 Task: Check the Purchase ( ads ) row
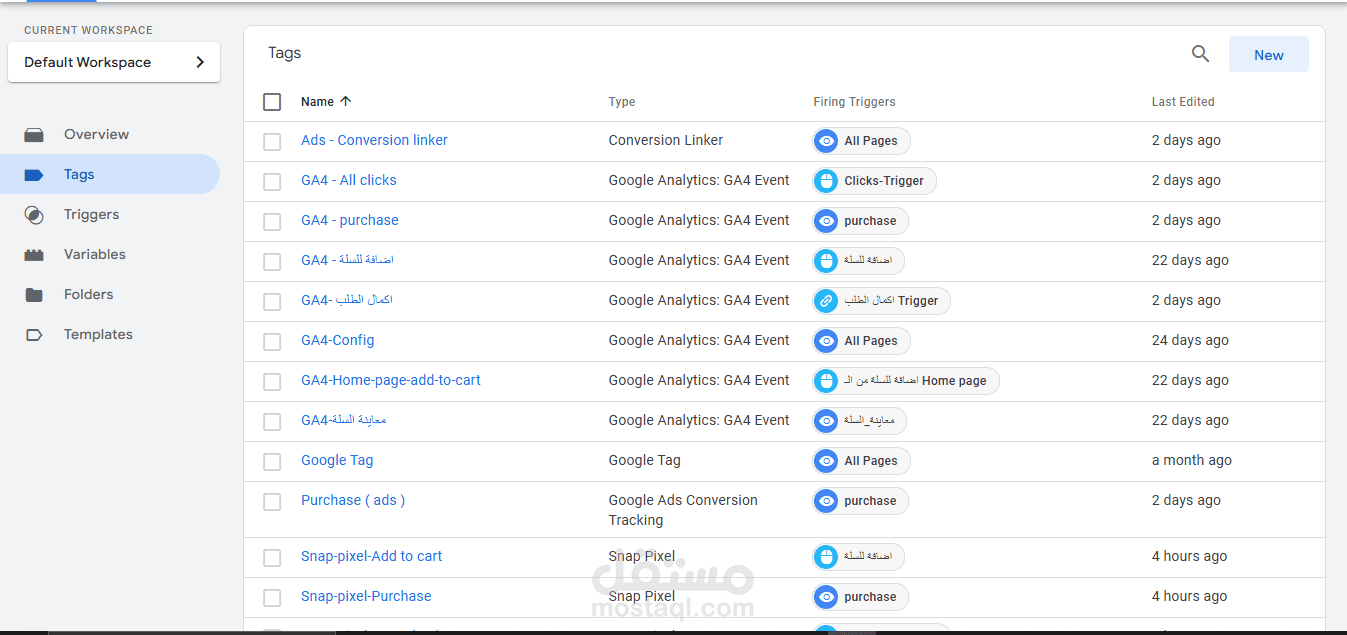click(x=272, y=502)
